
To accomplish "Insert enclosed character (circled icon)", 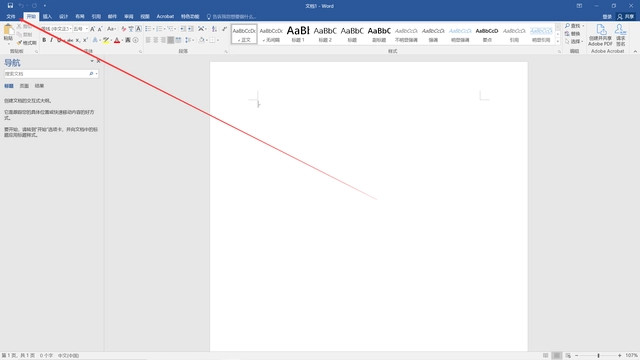I will [136, 40].
